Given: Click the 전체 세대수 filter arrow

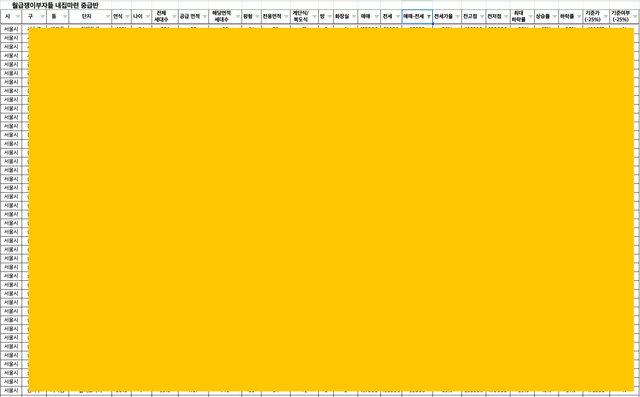Looking at the screenshot, I should tap(174, 17).
